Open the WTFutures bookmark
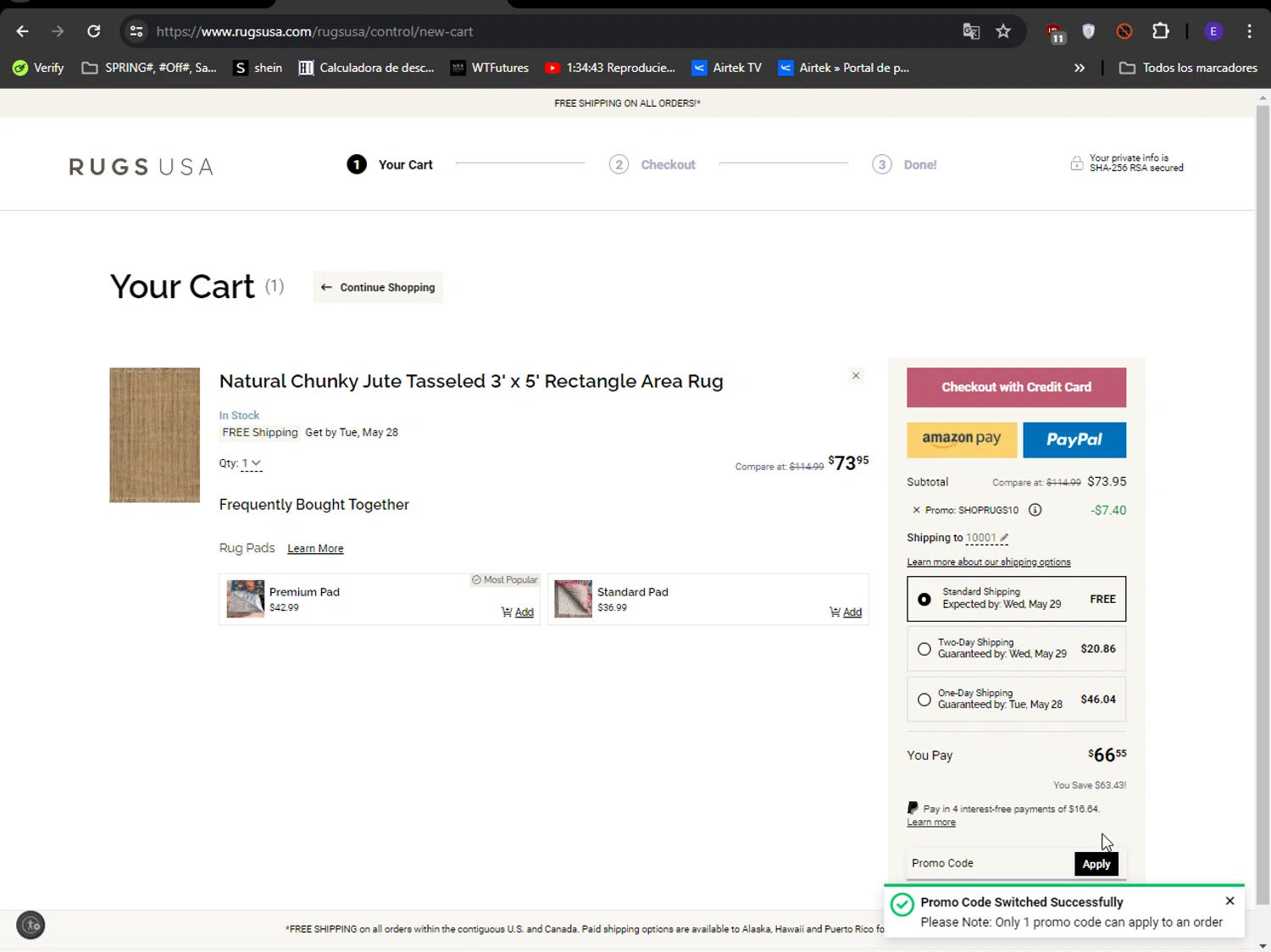The image size is (1271, 952). (490, 68)
